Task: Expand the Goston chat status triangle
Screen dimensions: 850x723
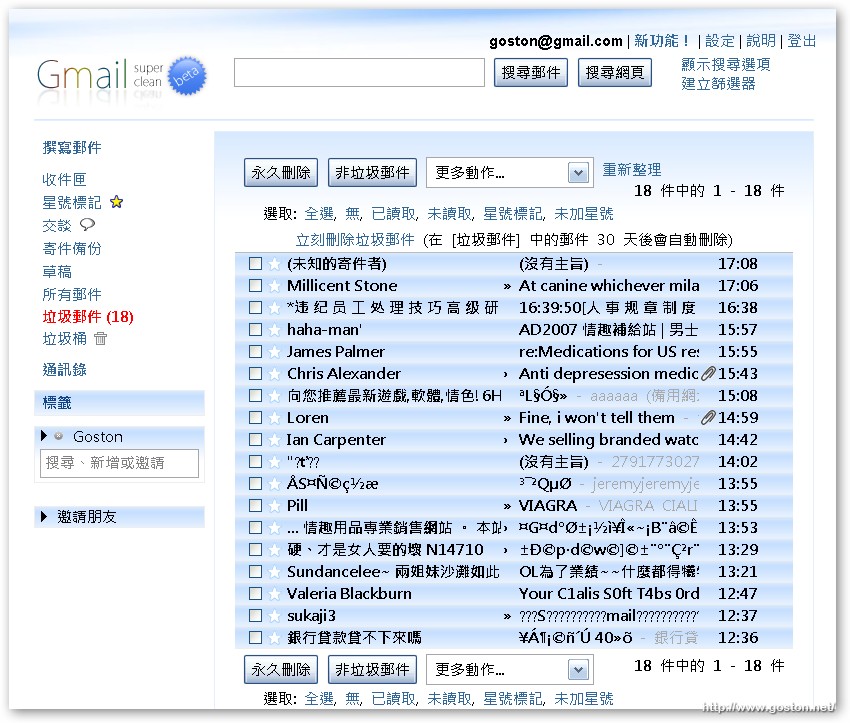Action: point(44,436)
